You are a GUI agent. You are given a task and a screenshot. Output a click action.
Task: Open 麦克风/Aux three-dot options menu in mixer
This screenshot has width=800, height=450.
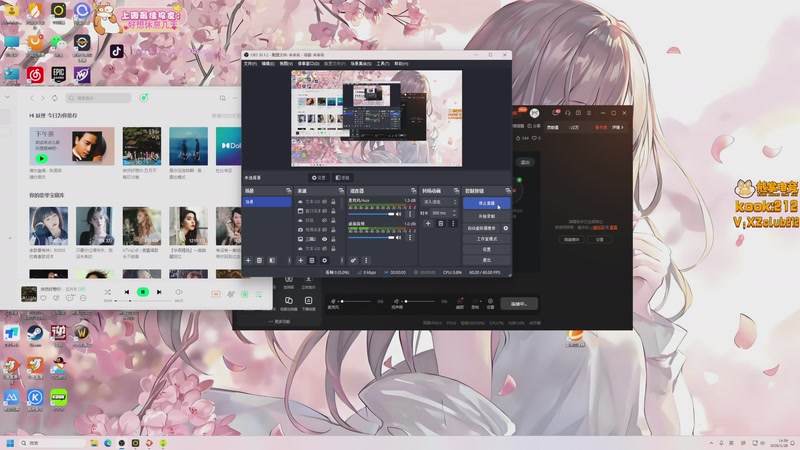pos(410,214)
